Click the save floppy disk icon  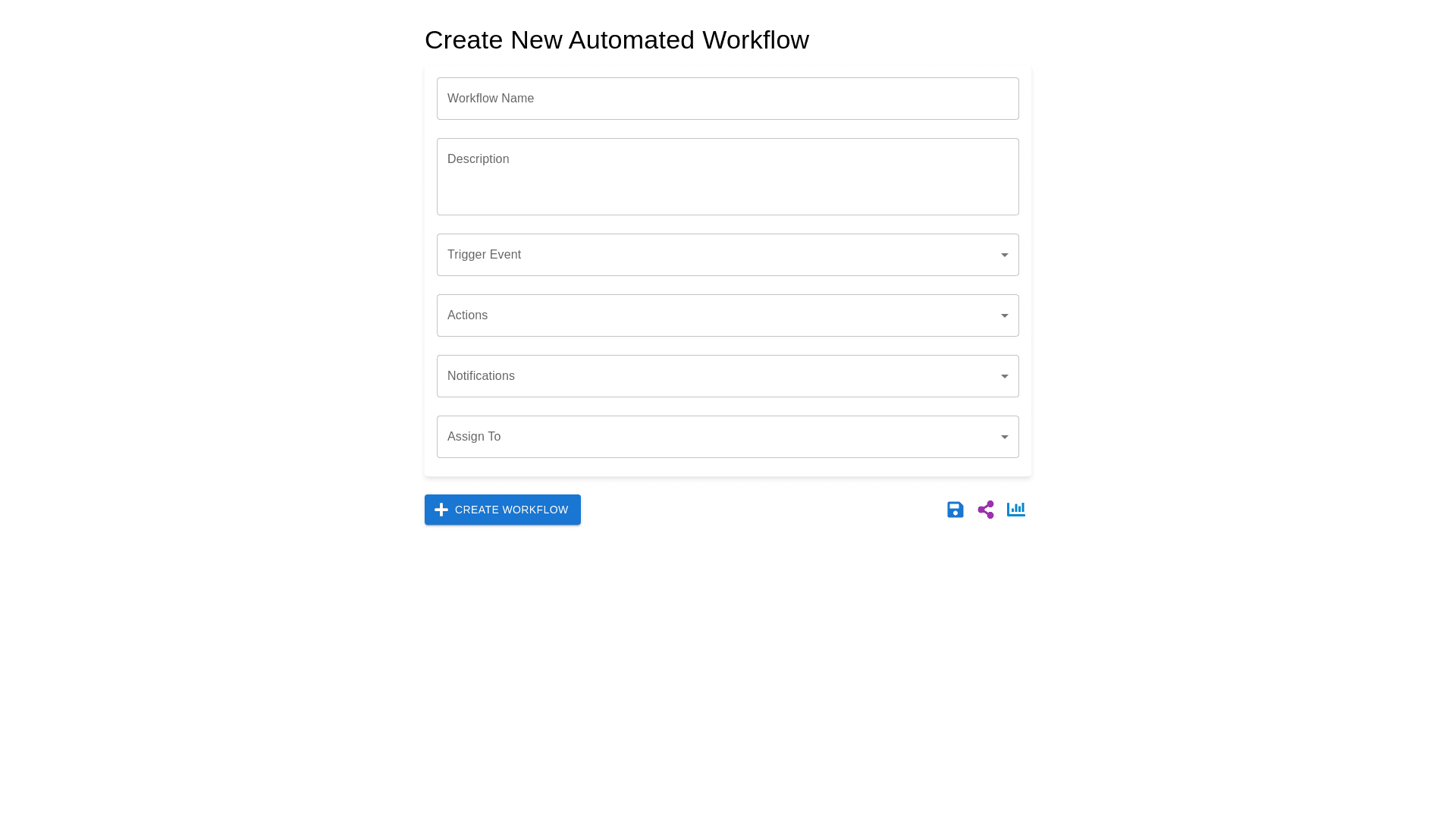point(955,510)
